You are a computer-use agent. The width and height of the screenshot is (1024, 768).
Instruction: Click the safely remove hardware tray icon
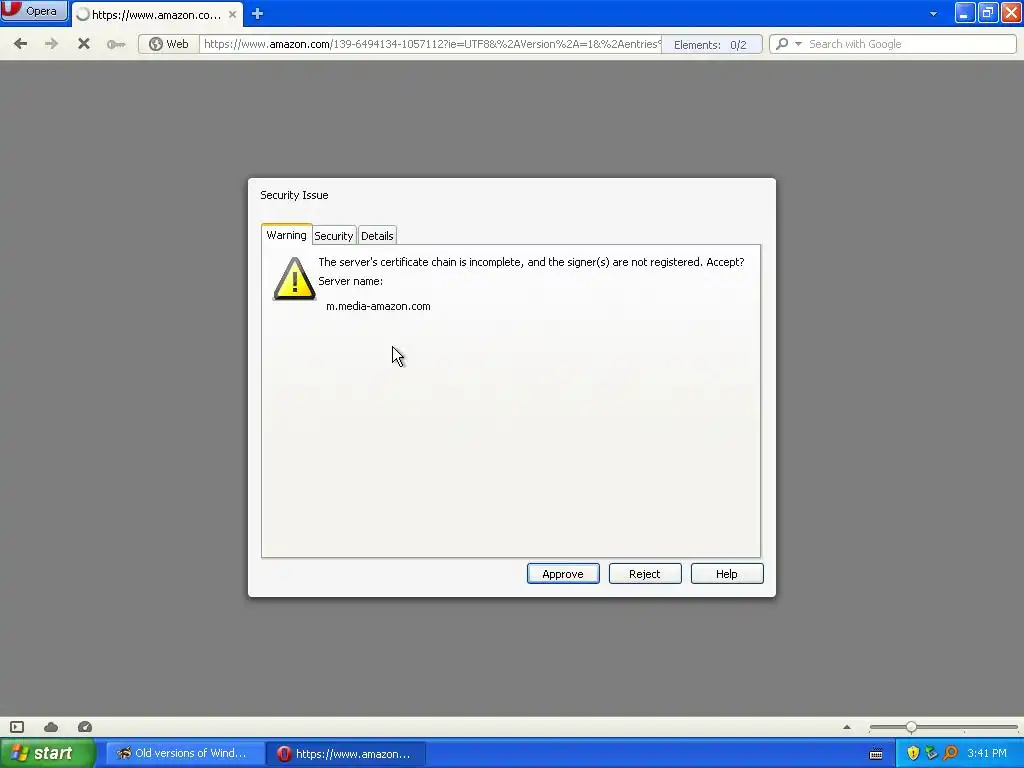pyautogui.click(x=931, y=754)
